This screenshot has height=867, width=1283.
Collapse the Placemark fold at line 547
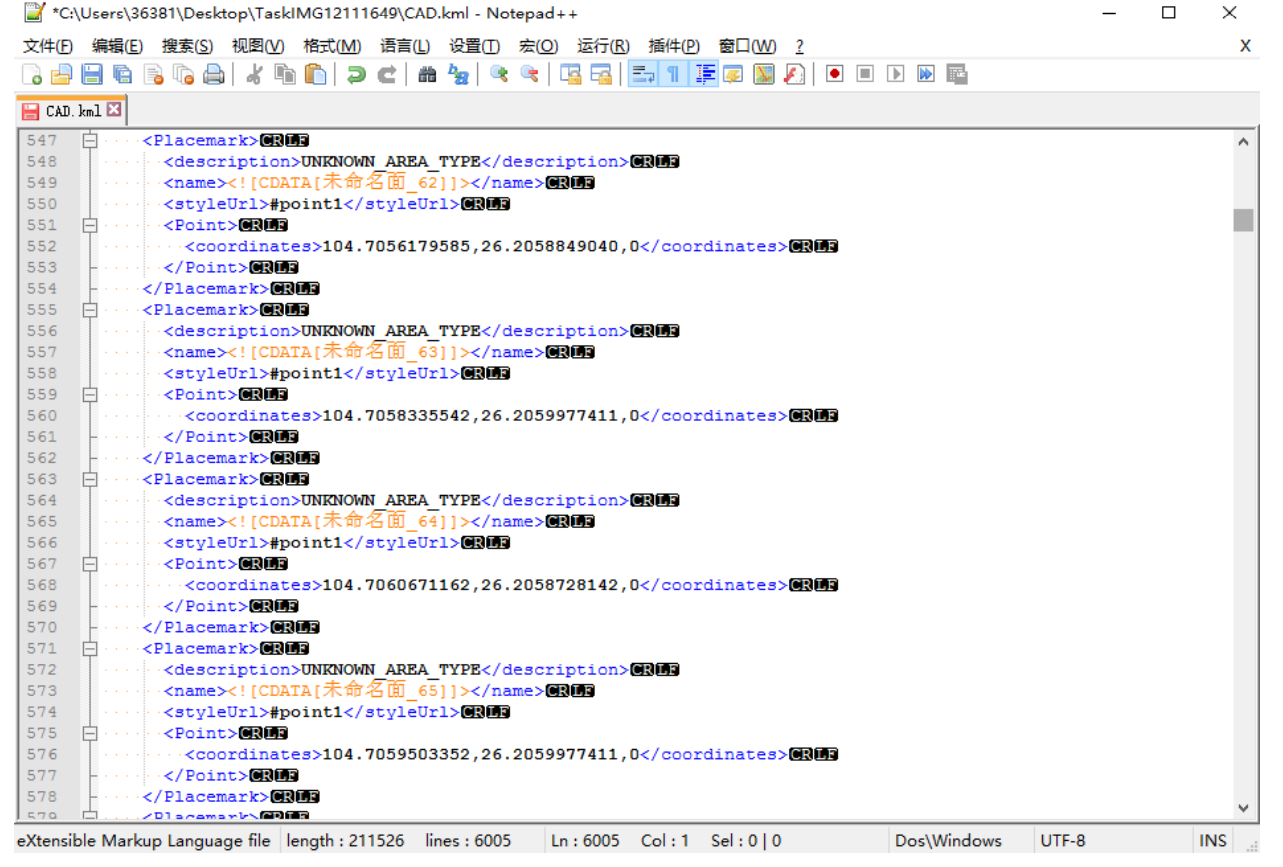(89, 141)
